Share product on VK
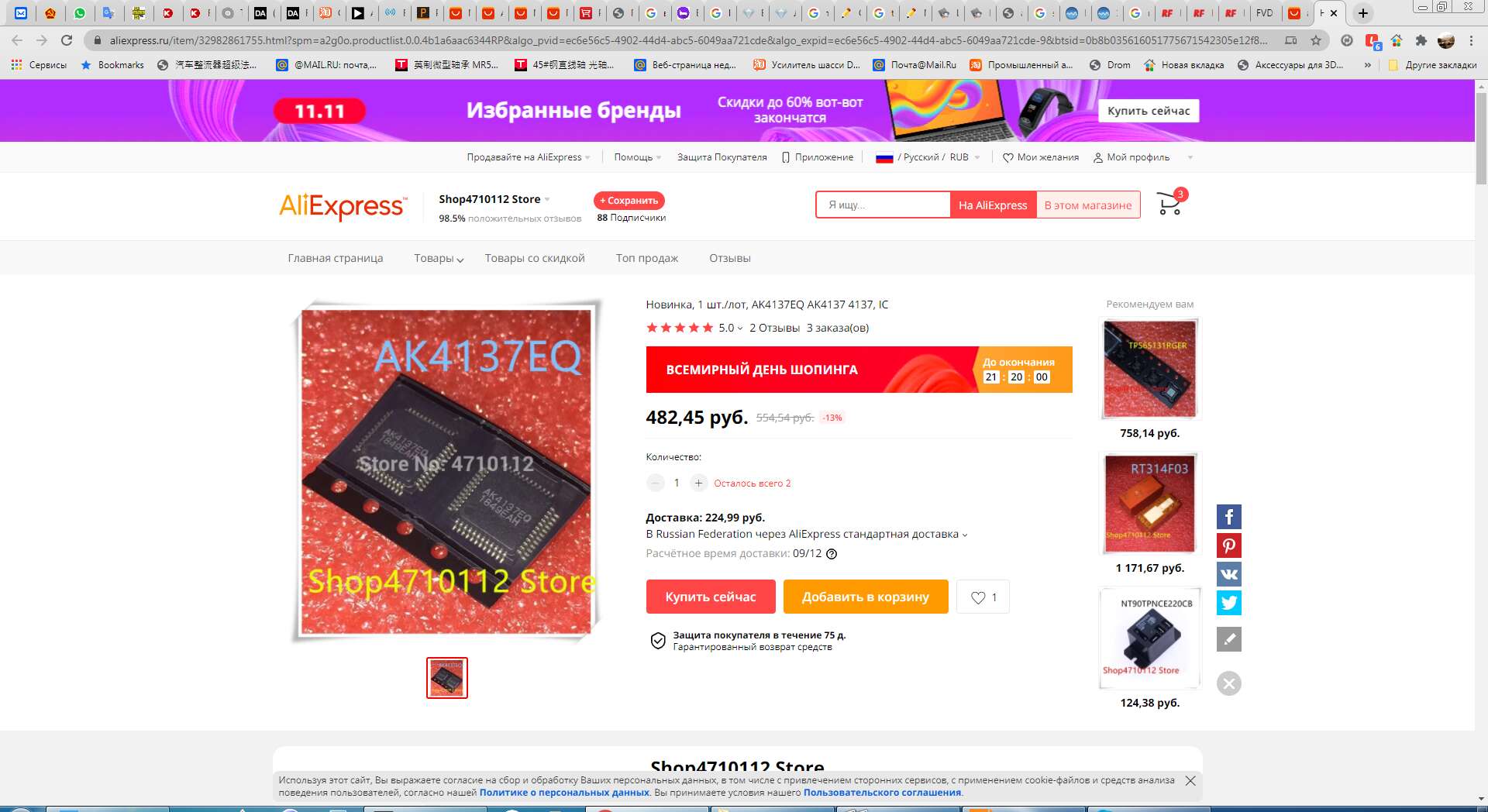This screenshot has width=1488, height=812. tap(1228, 574)
